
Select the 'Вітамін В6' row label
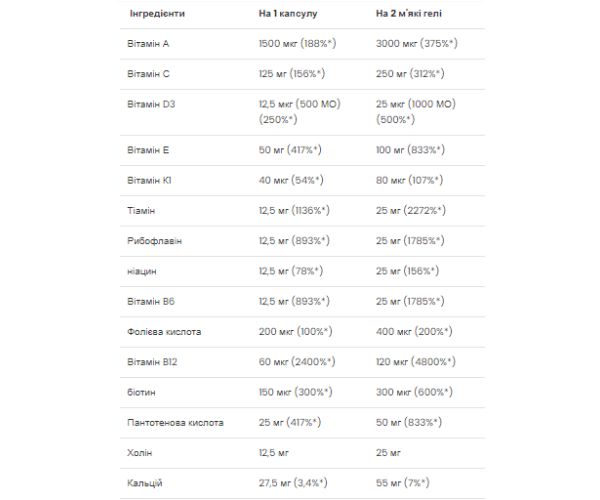[x=151, y=301]
